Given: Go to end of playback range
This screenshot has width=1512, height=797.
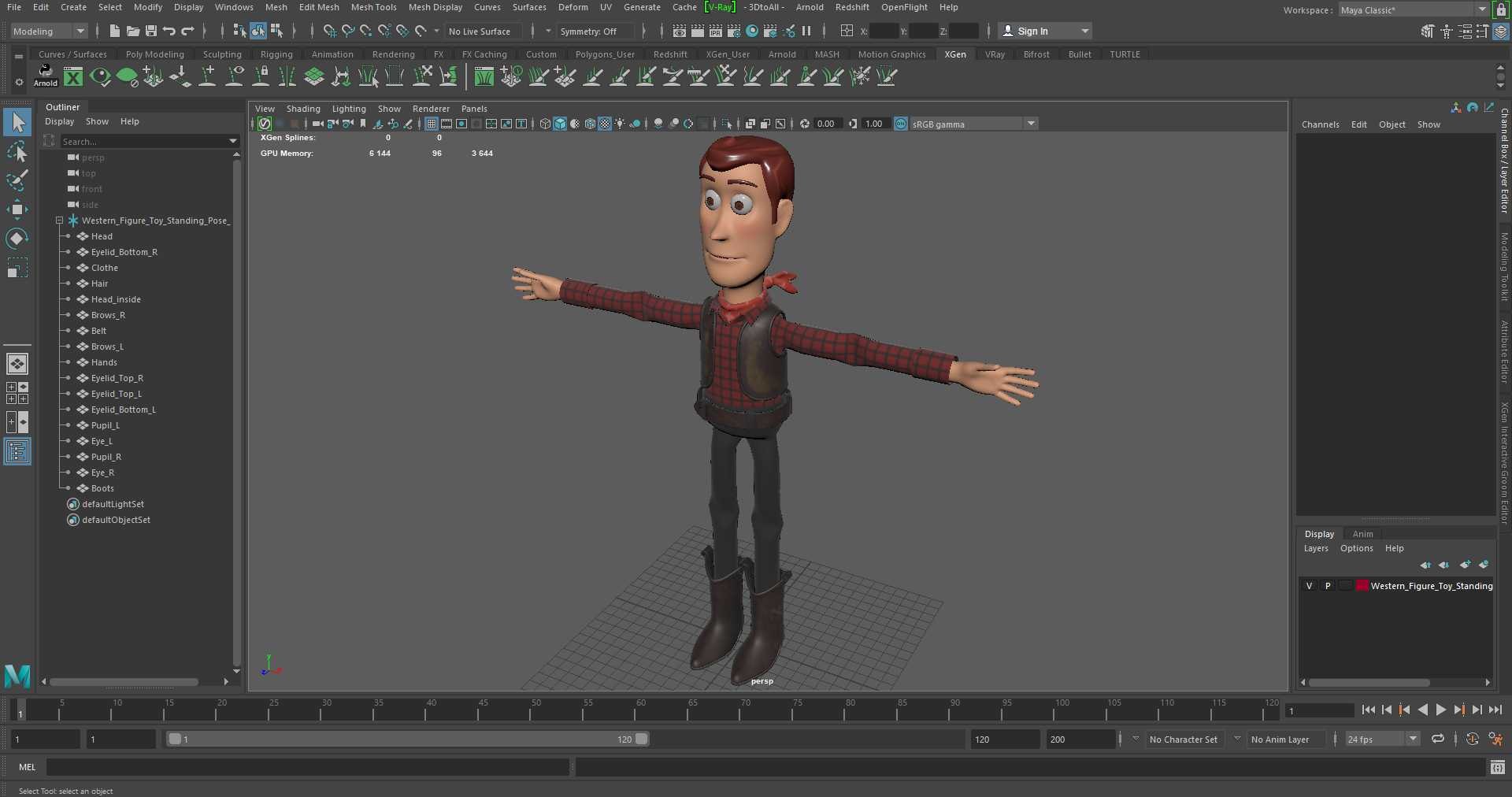Looking at the screenshot, I should pos(1495,710).
